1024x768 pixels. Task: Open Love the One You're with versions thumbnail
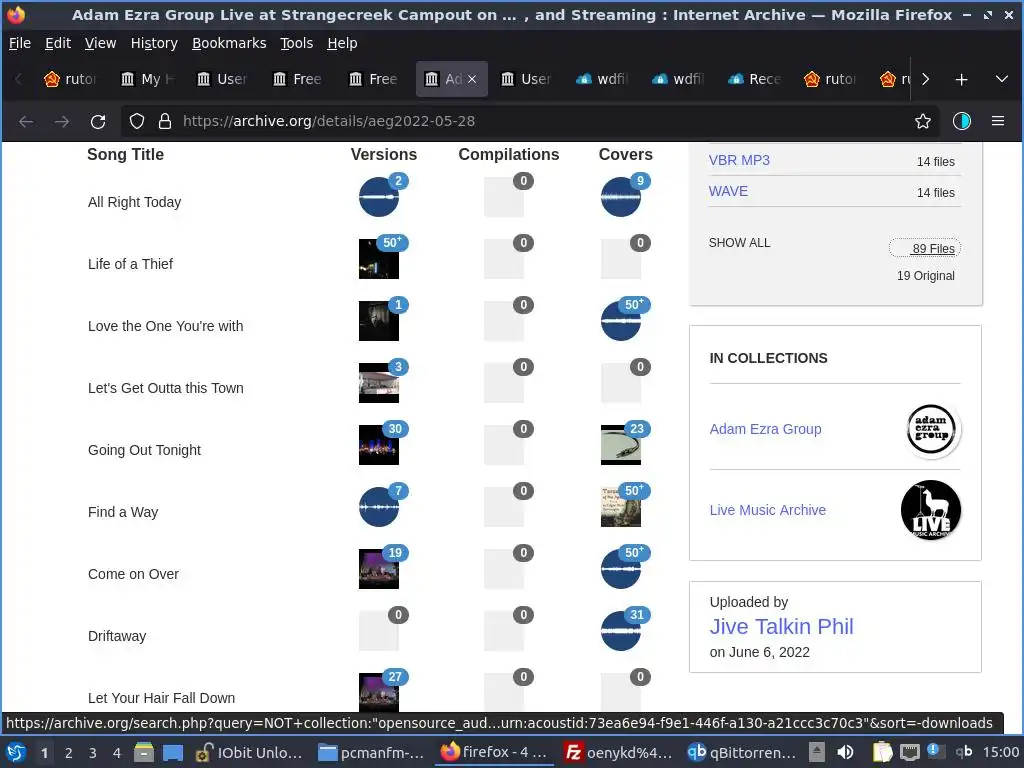point(379,321)
